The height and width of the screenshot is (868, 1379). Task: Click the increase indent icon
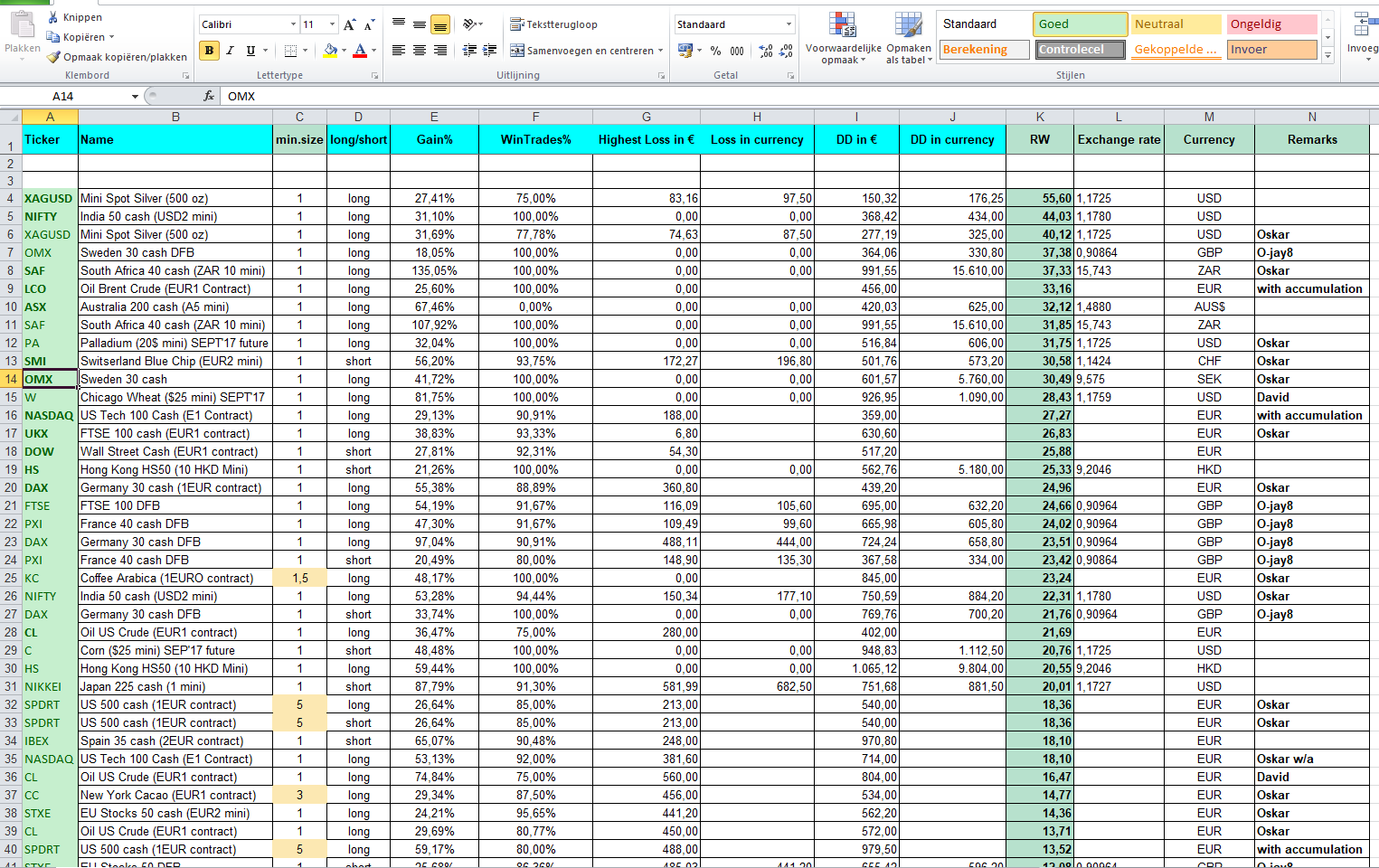[x=489, y=51]
